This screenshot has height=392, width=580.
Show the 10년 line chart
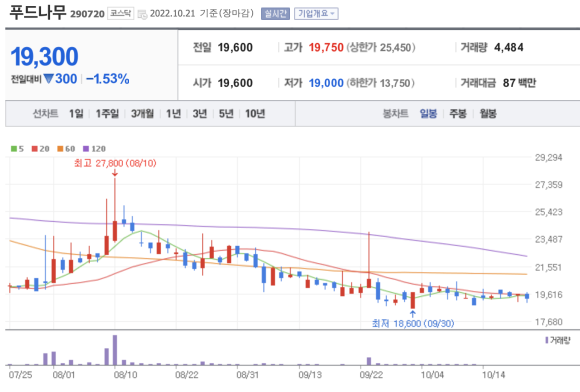click(x=255, y=114)
